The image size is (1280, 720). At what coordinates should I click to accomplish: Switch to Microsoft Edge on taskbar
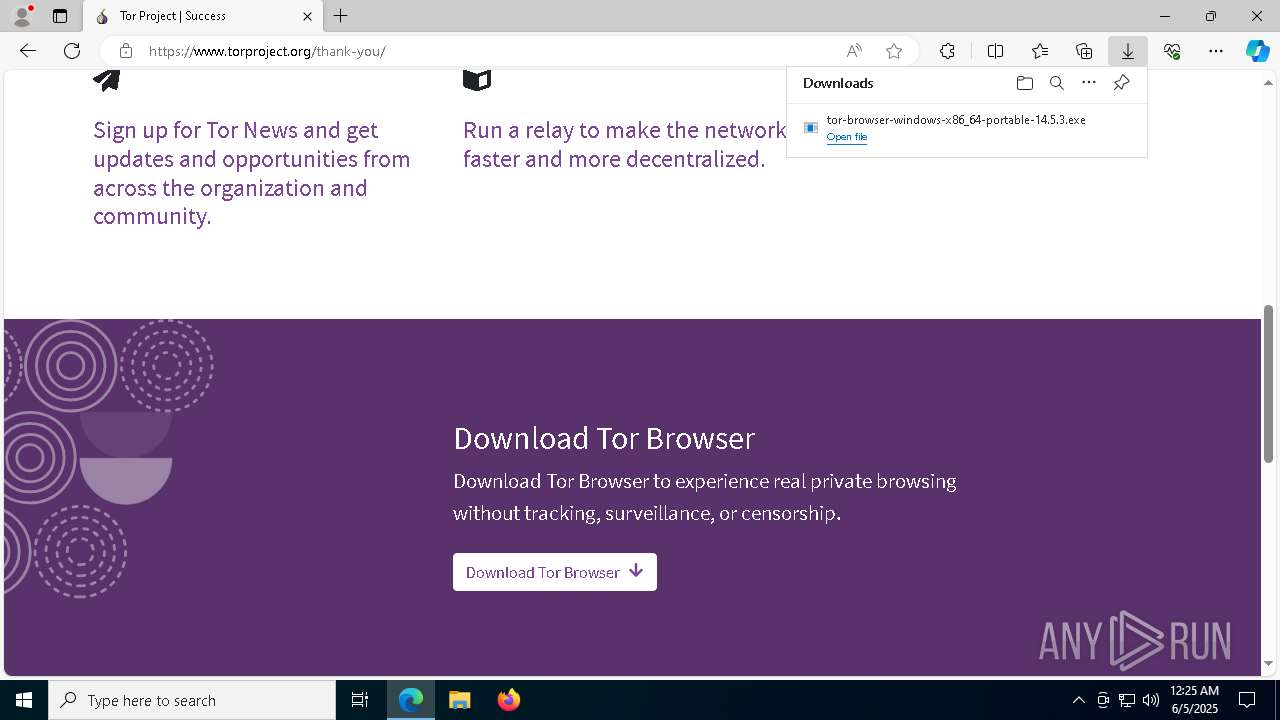click(x=411, y=700)
